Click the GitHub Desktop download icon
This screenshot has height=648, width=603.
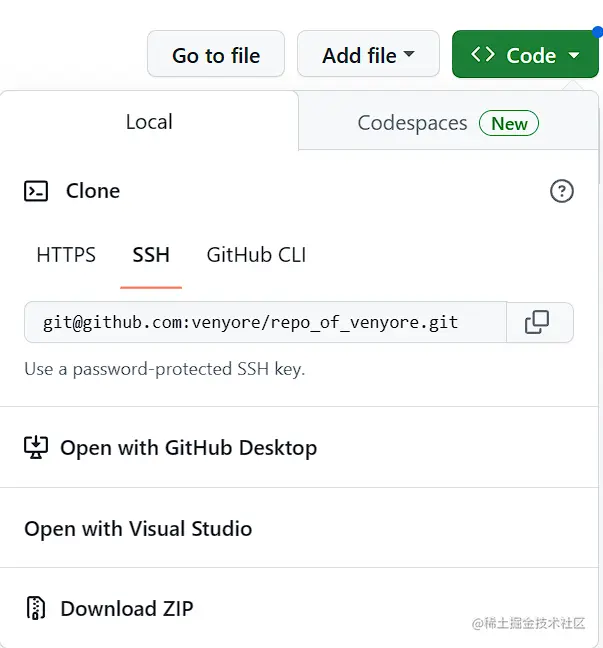[36, 447]
